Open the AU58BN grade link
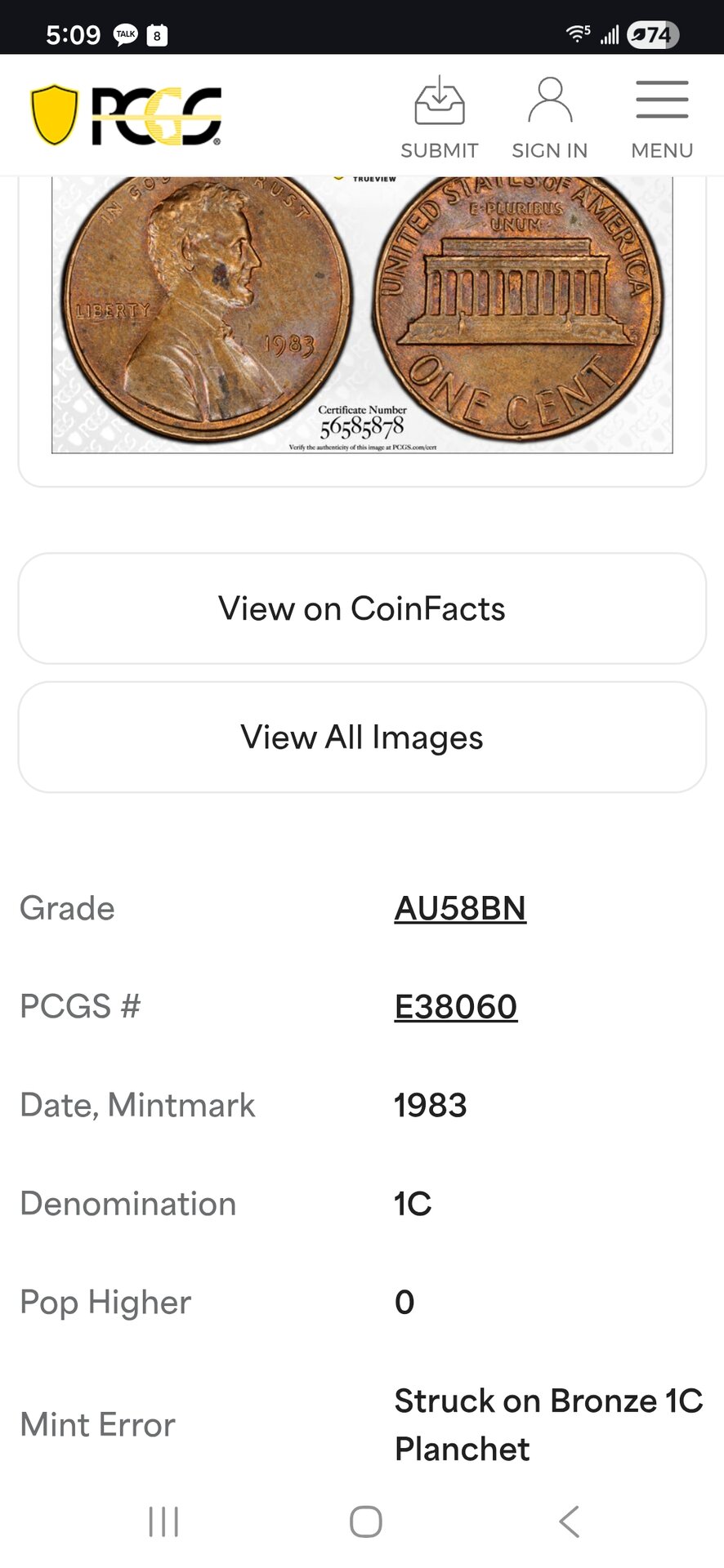 click(x=460, y=908)
